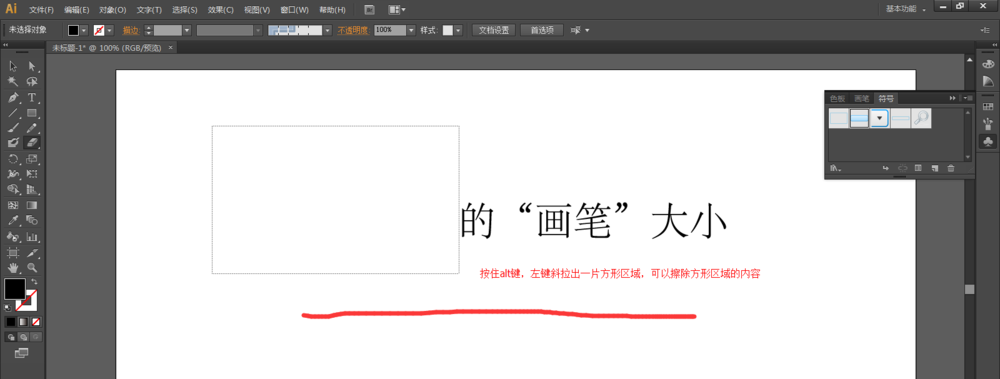
Task: Open the 窗口(W) menu
Action: tap(295, 10)
